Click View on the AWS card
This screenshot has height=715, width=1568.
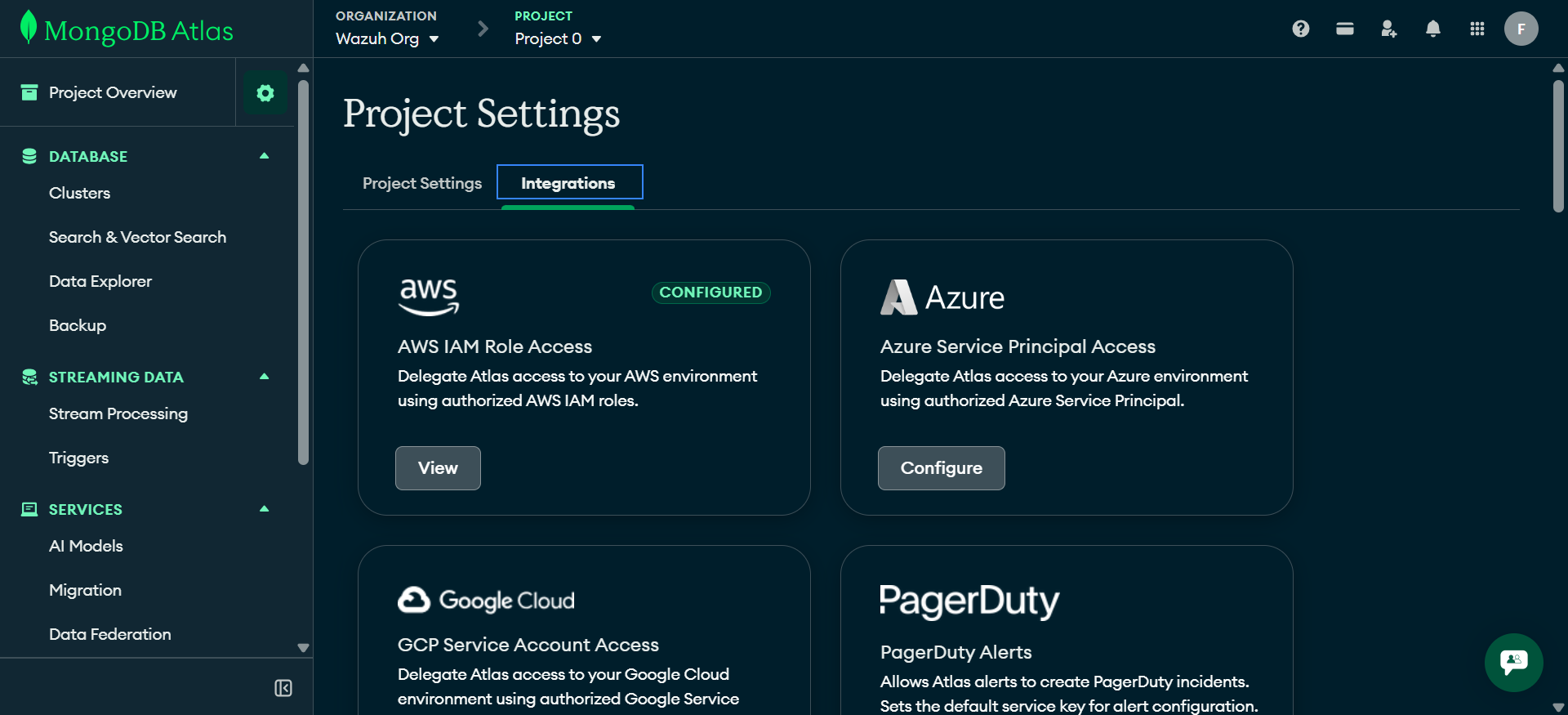[x=438, y=468]
